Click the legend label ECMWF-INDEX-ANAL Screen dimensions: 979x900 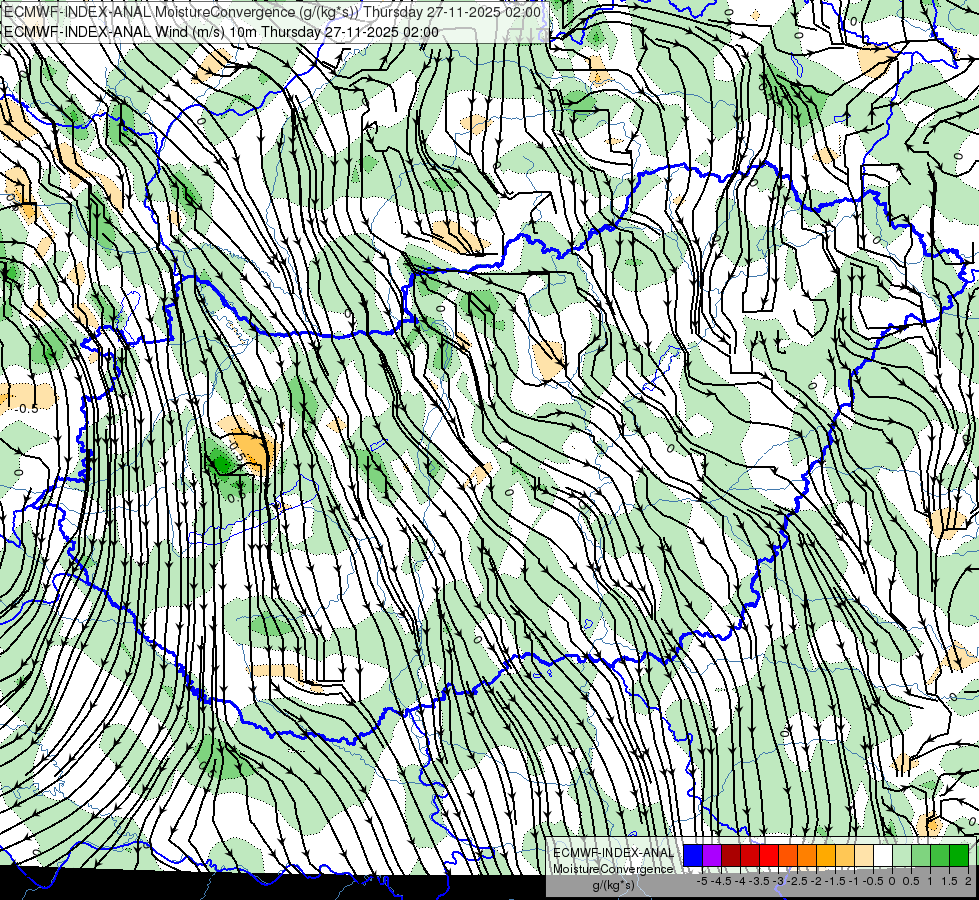coord(613,853)
